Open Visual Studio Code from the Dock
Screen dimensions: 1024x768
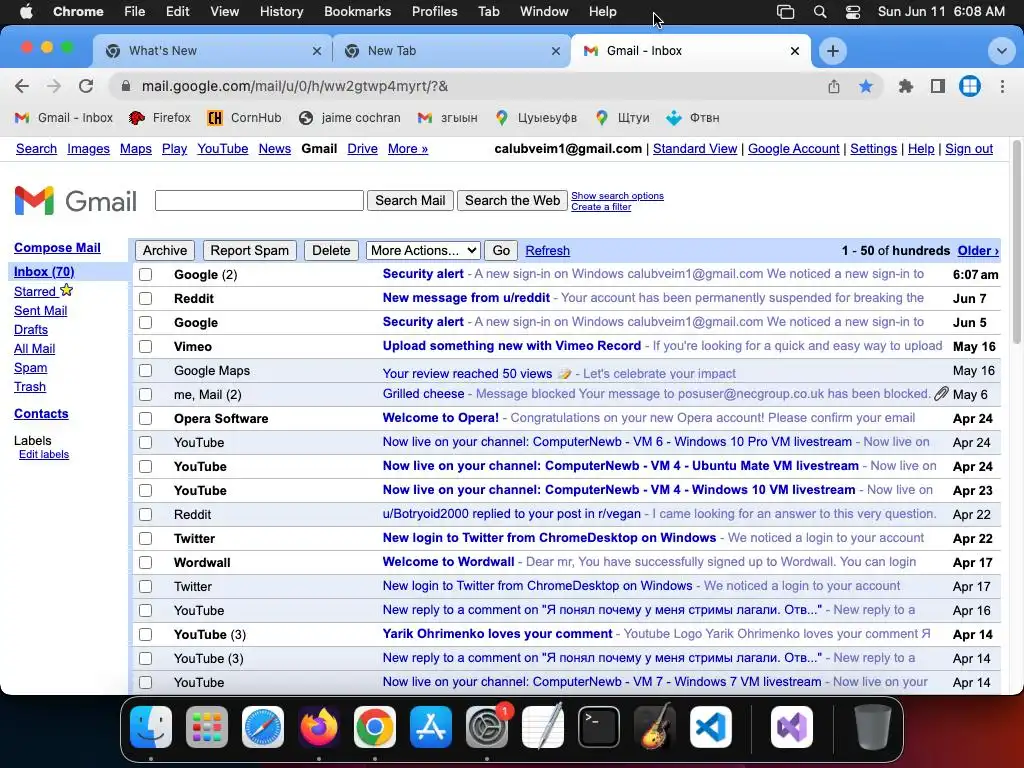[711, 726]
